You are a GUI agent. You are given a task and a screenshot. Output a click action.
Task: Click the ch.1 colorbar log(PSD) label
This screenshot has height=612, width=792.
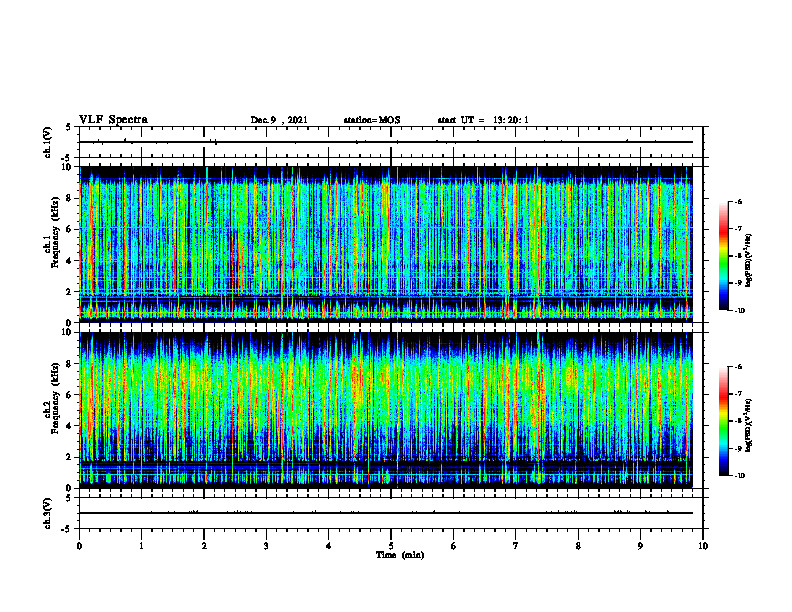click(x=748, y=261)
